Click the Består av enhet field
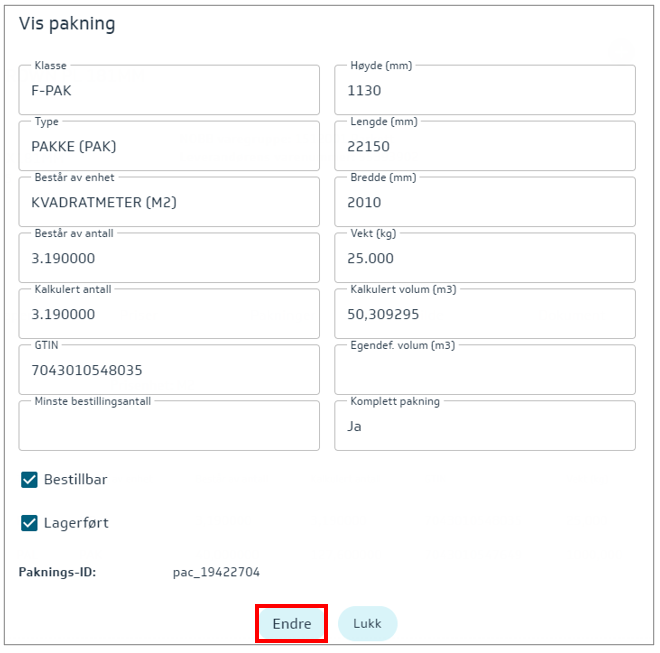Viewport: 660px width, 653px height. coord(169,203)
